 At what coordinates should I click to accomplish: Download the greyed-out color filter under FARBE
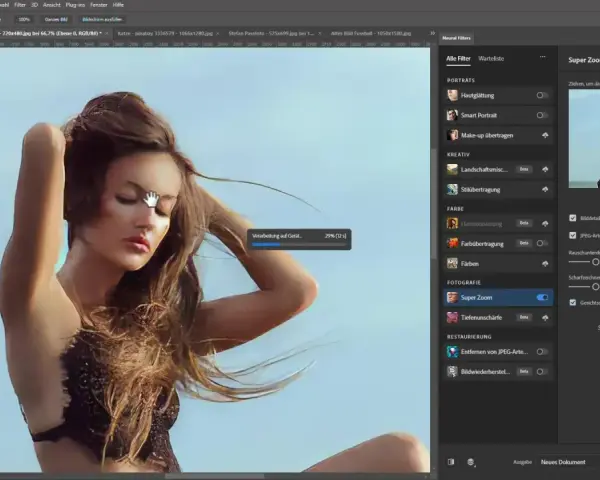coord(545,224)
